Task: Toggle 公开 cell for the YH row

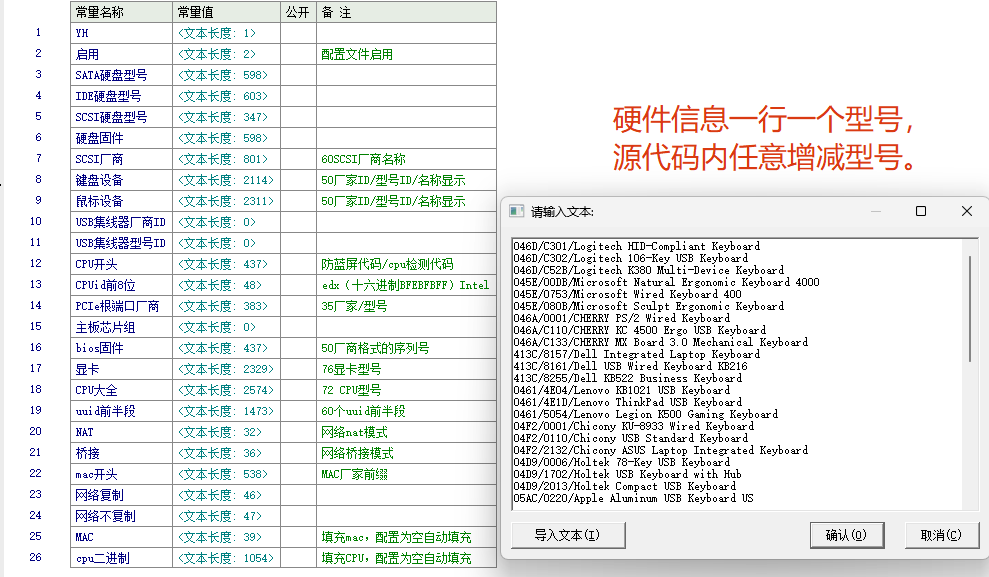Action: (298, 33)
